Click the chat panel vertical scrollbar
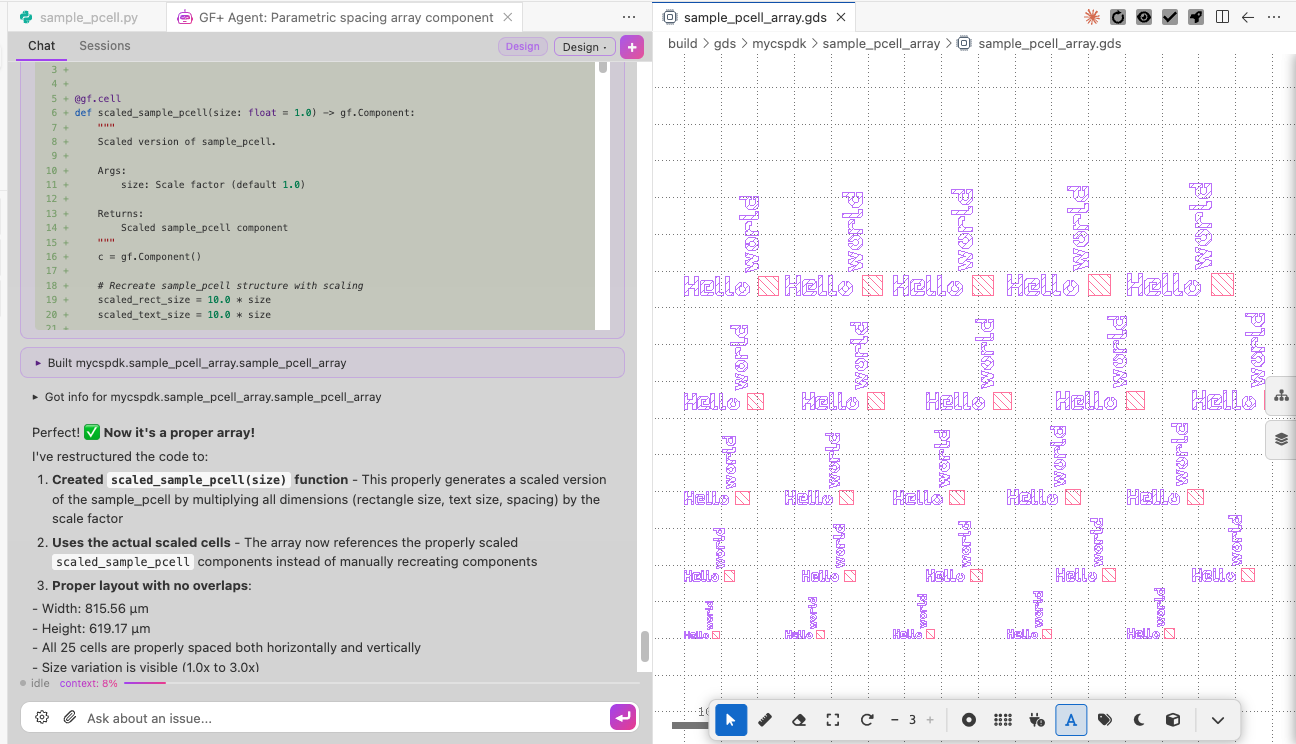This screenshot has height=744, width=1296. tap(645, 646)
